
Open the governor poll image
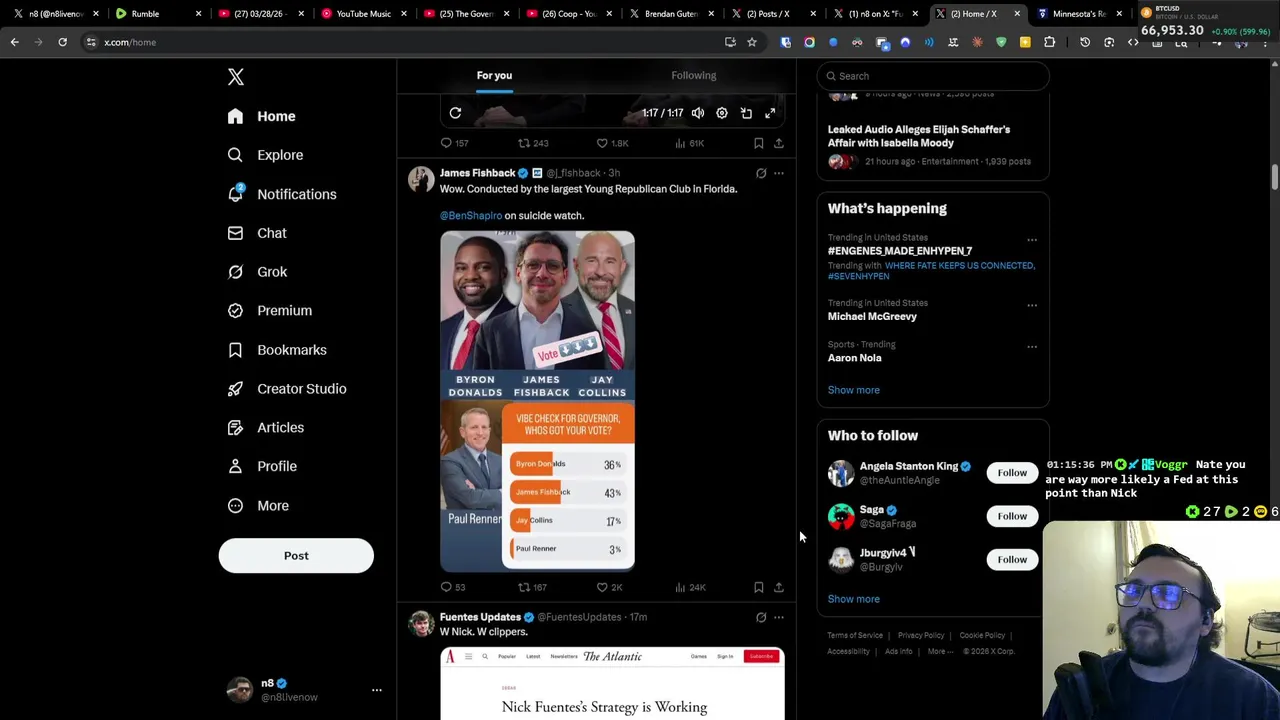click(x=537, y=401)
